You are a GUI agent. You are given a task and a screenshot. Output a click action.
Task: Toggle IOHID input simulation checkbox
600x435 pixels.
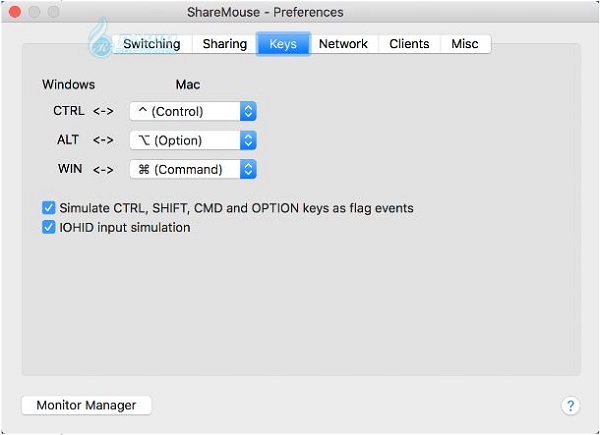coord(49,227)
